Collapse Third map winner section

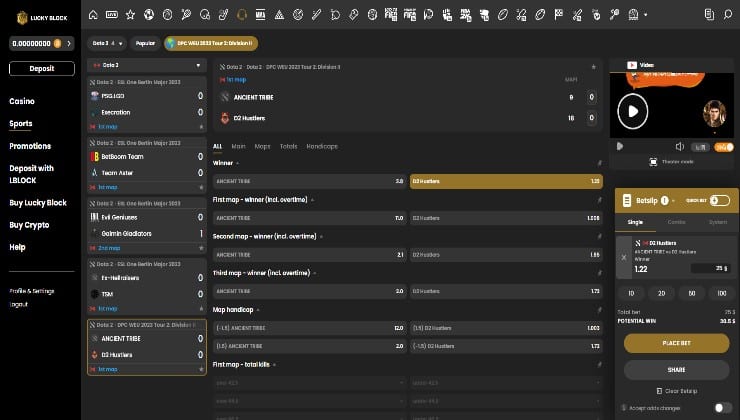315,274
